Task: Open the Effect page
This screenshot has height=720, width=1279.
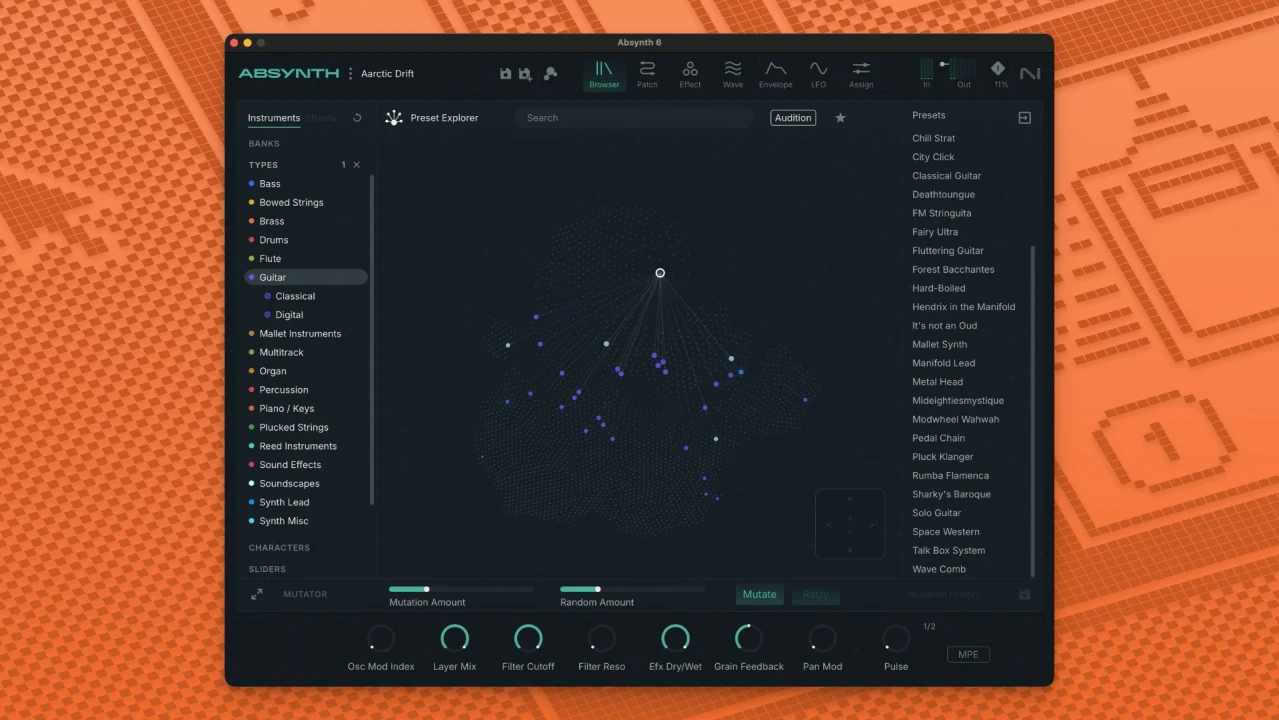Action: click(690, 74)
